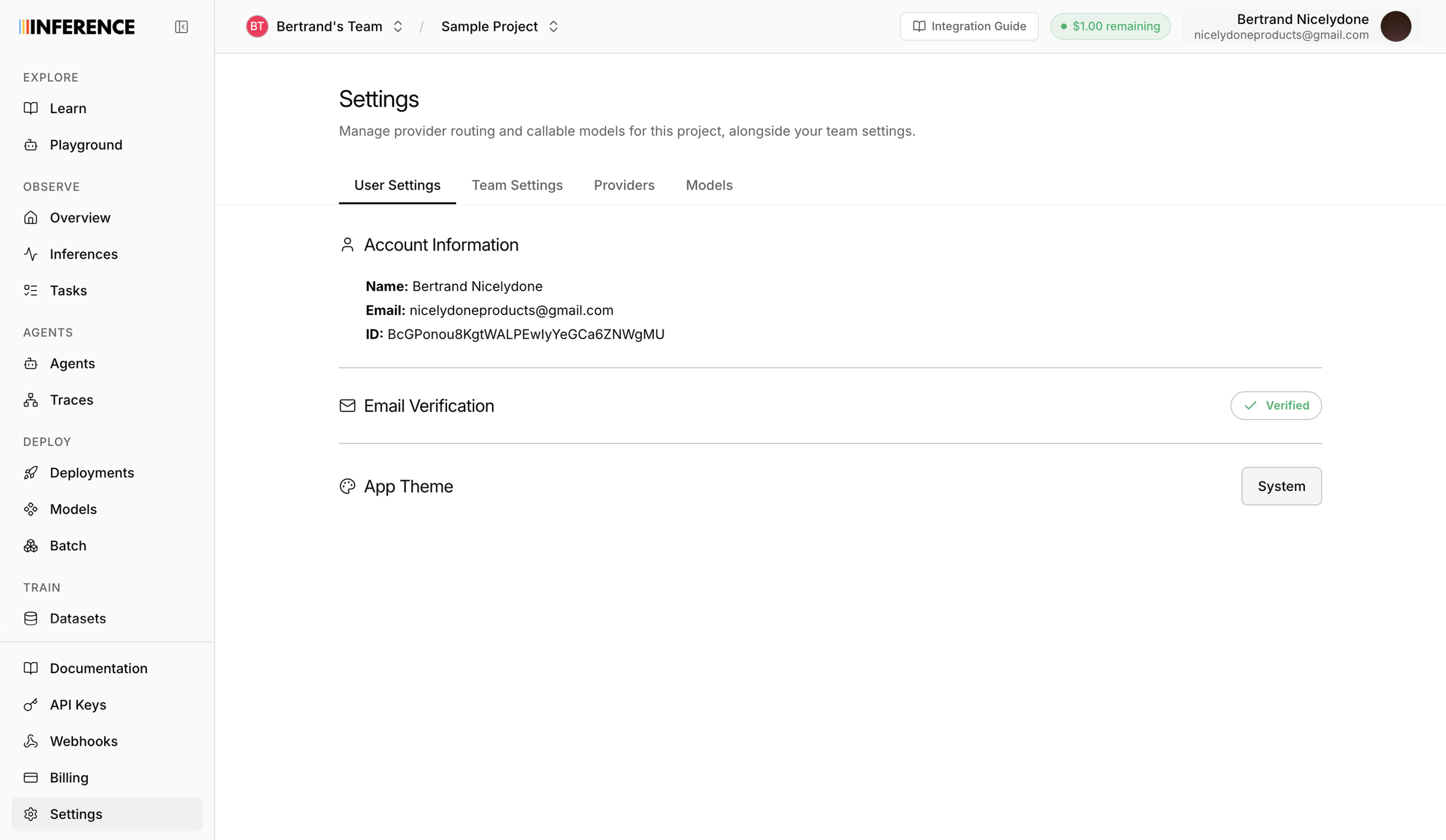This screenshot has width=1446, height=840.
Task: Collapse the sidebar with the panel icon
Action: pyautogui.click(x=181, y=26)
